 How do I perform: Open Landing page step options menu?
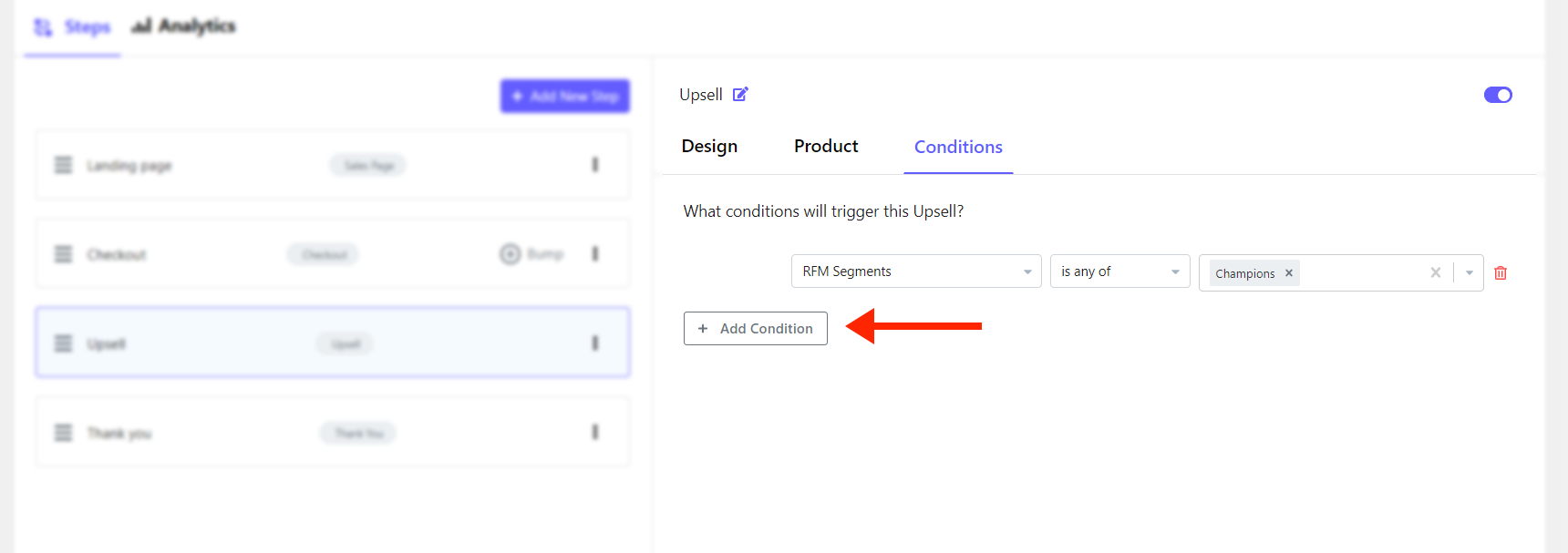click(595, 165)
